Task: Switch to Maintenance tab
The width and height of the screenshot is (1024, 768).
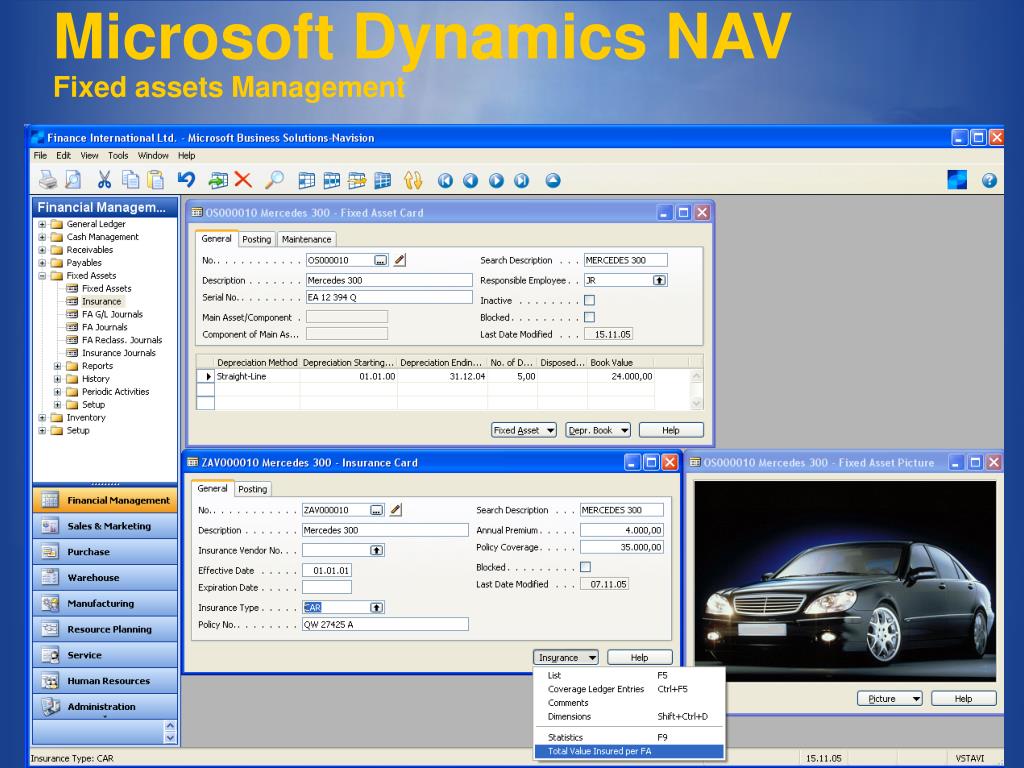Action: pyautogui.click(x=307, y=240)
